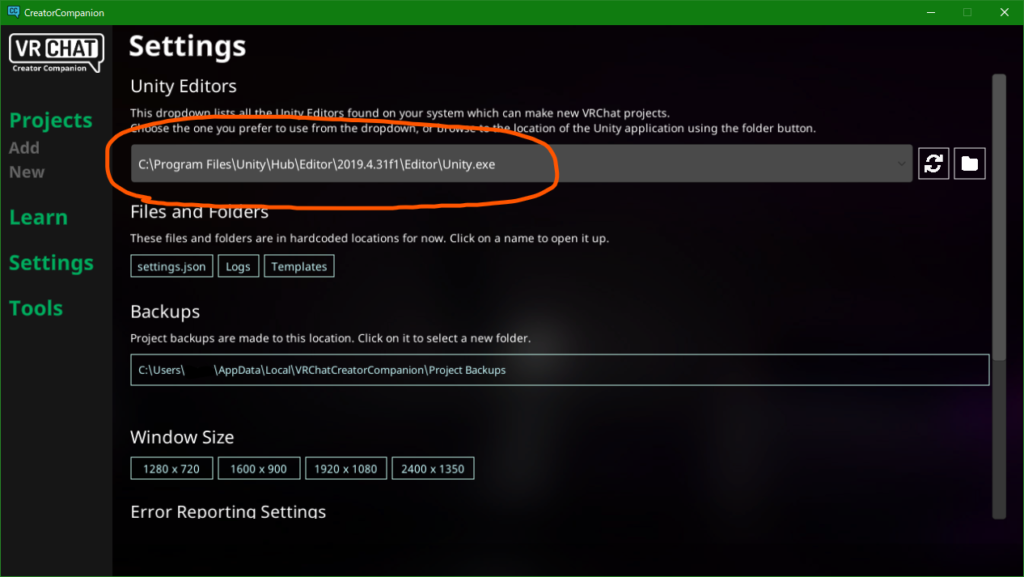Pick the 1920 x 1080 window size
The height and width of the screenshot is (577, 1024).
tap(345, 469)
